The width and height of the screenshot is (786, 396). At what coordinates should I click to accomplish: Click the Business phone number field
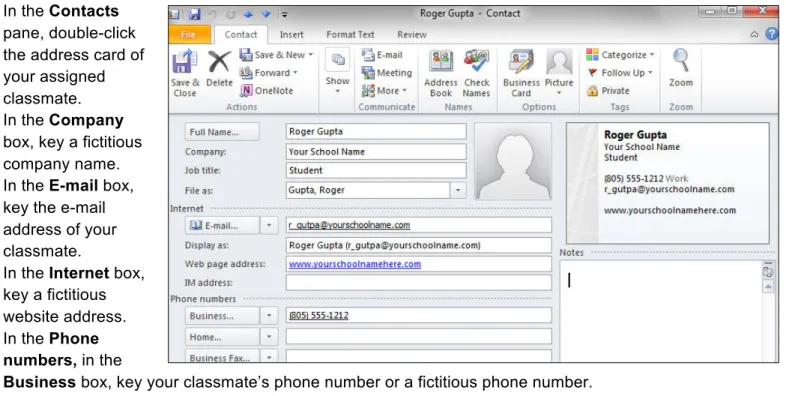pos(419,315)
